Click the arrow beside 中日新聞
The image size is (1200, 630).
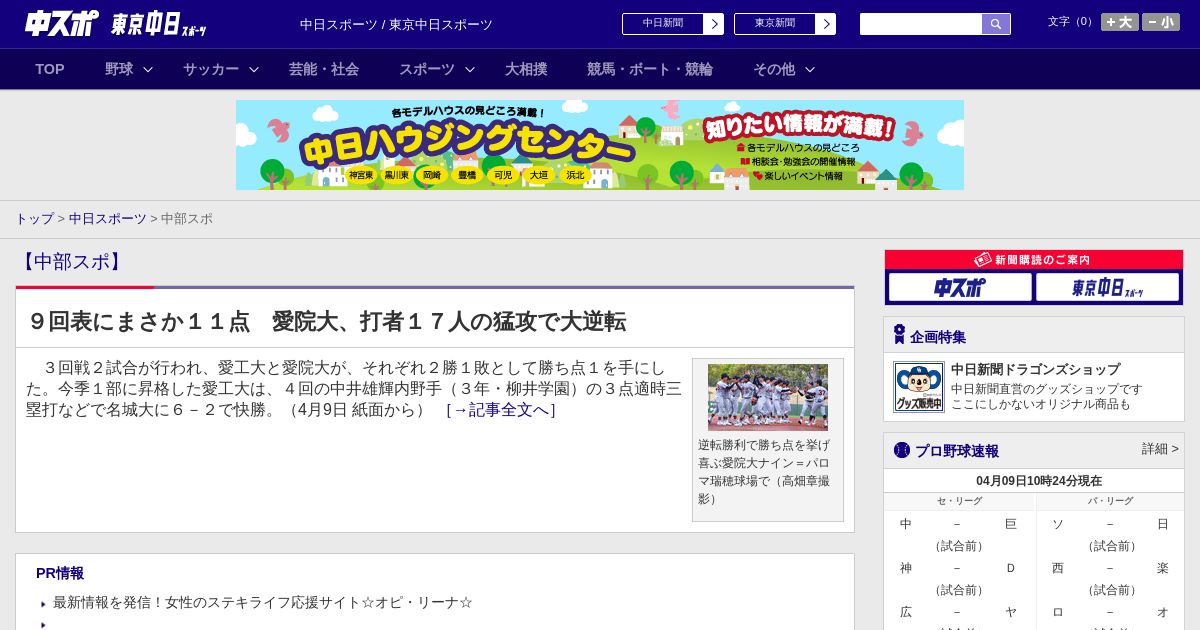point(714,24)
